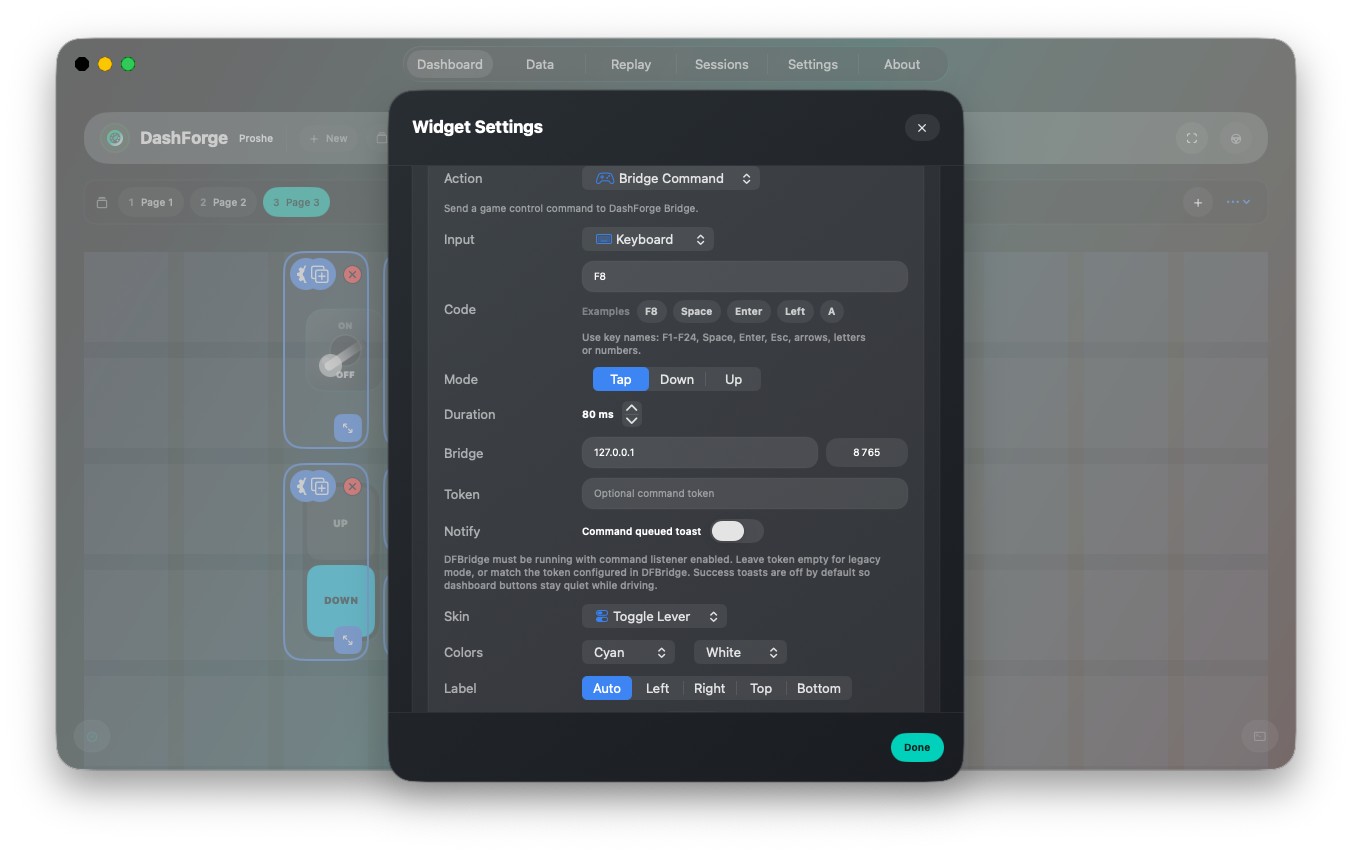The height and width of the screenshot is (856, 1352).
Task: Toggle Command queued toast switch
Action: click(737, 531)
